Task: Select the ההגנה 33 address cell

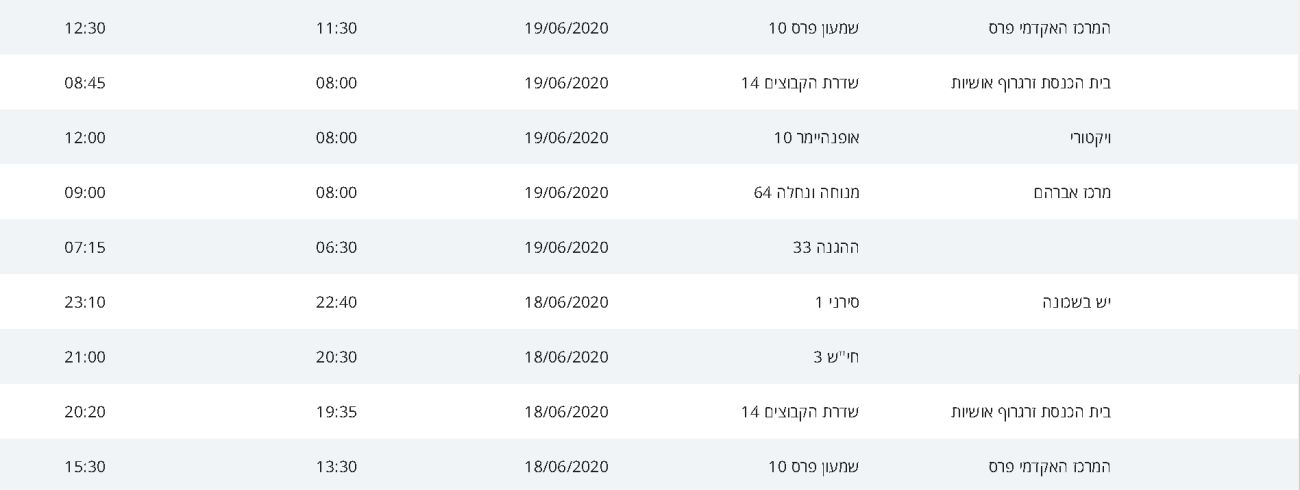Action: [825, 248]
